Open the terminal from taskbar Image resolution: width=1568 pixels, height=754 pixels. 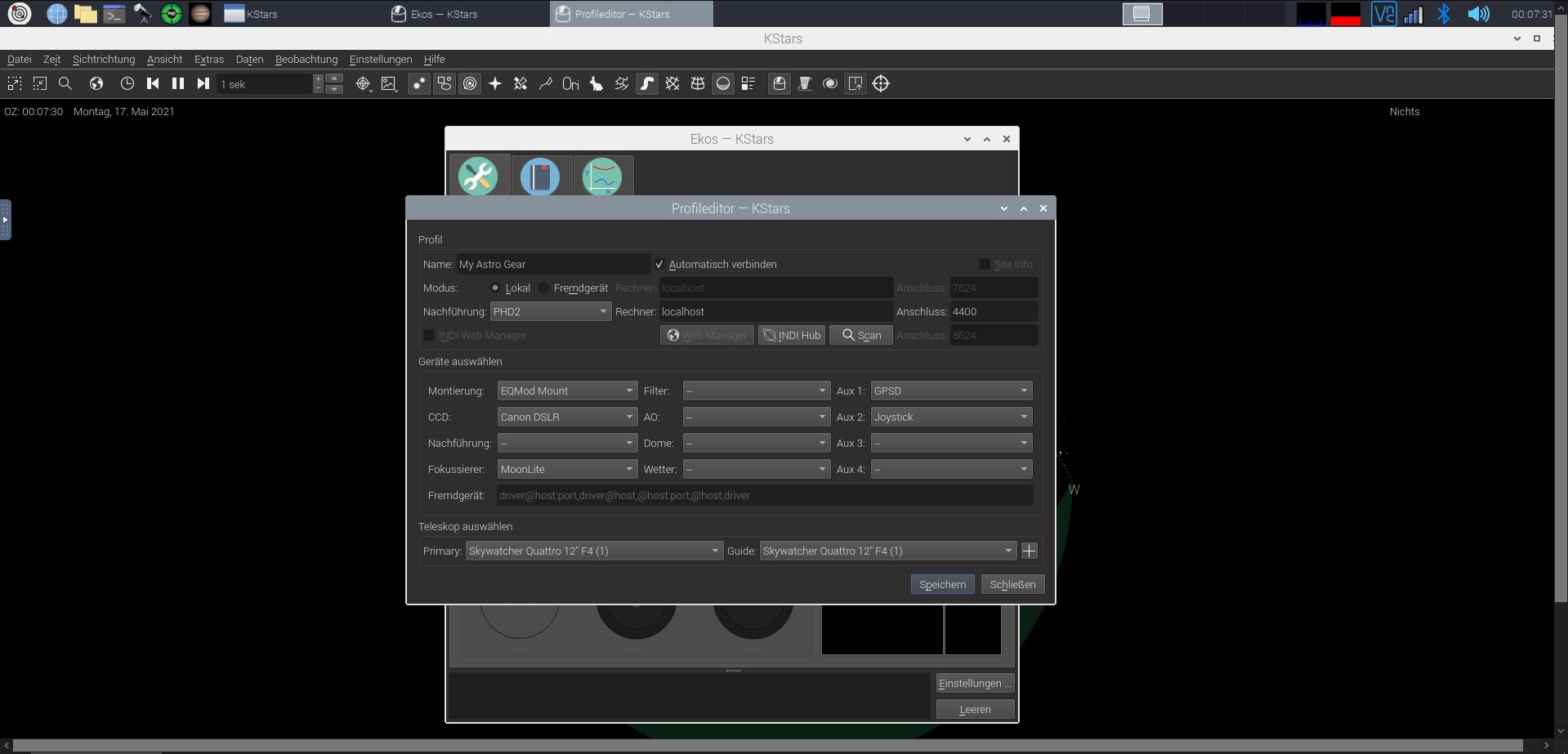(x=114, y=13)
